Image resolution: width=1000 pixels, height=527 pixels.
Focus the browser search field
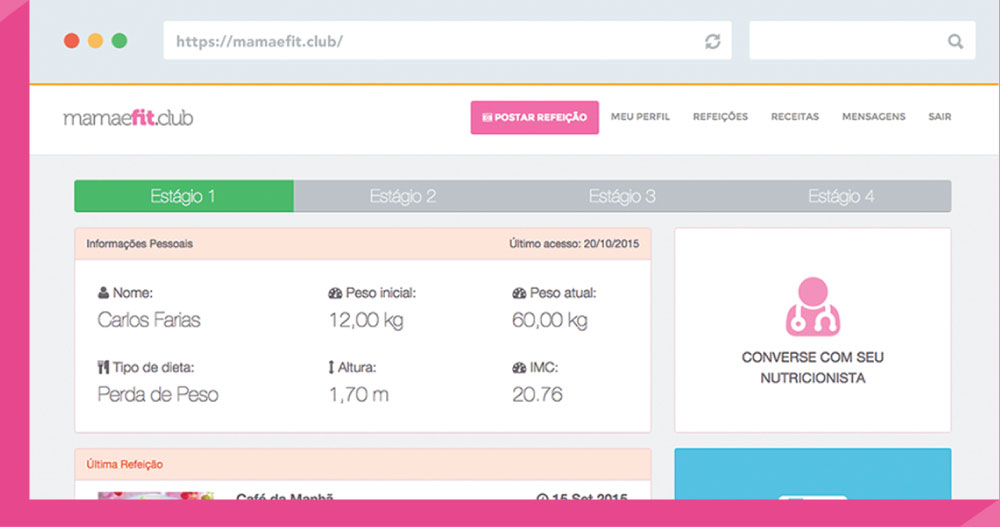pyautogui.click(x=862, y=41)
